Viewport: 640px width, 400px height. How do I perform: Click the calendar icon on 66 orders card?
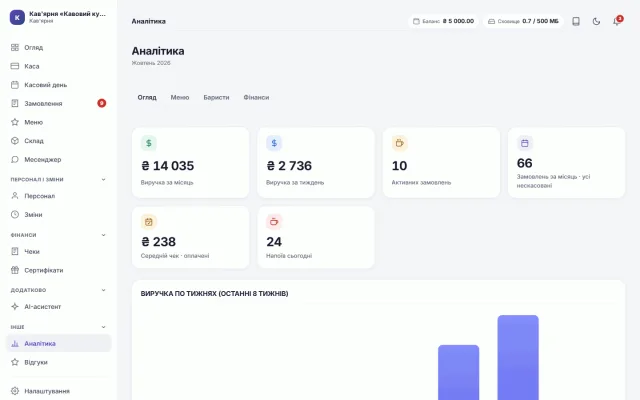point(525,143)
